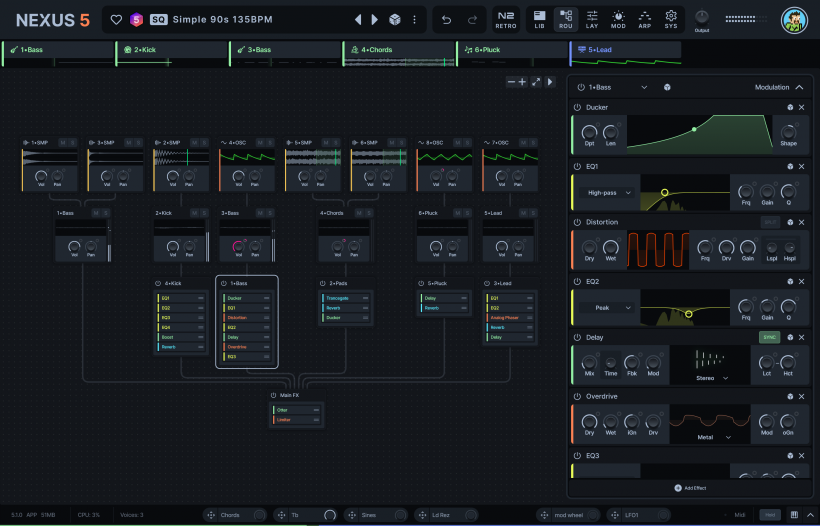Viewport: 820px width, 526px height.
Task: Open the keyboard icon in status bar
Action: (x=794, y=515)
